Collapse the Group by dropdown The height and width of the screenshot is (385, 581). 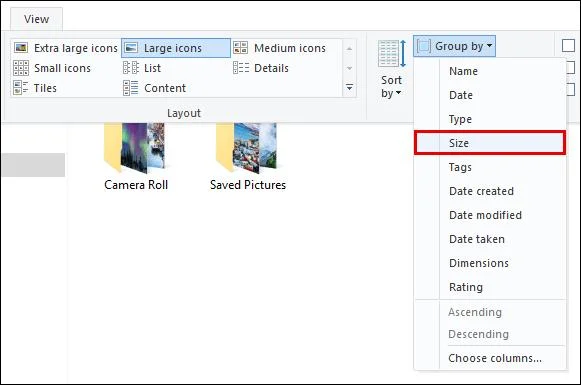pyautogui.click(x=455, y=46)
